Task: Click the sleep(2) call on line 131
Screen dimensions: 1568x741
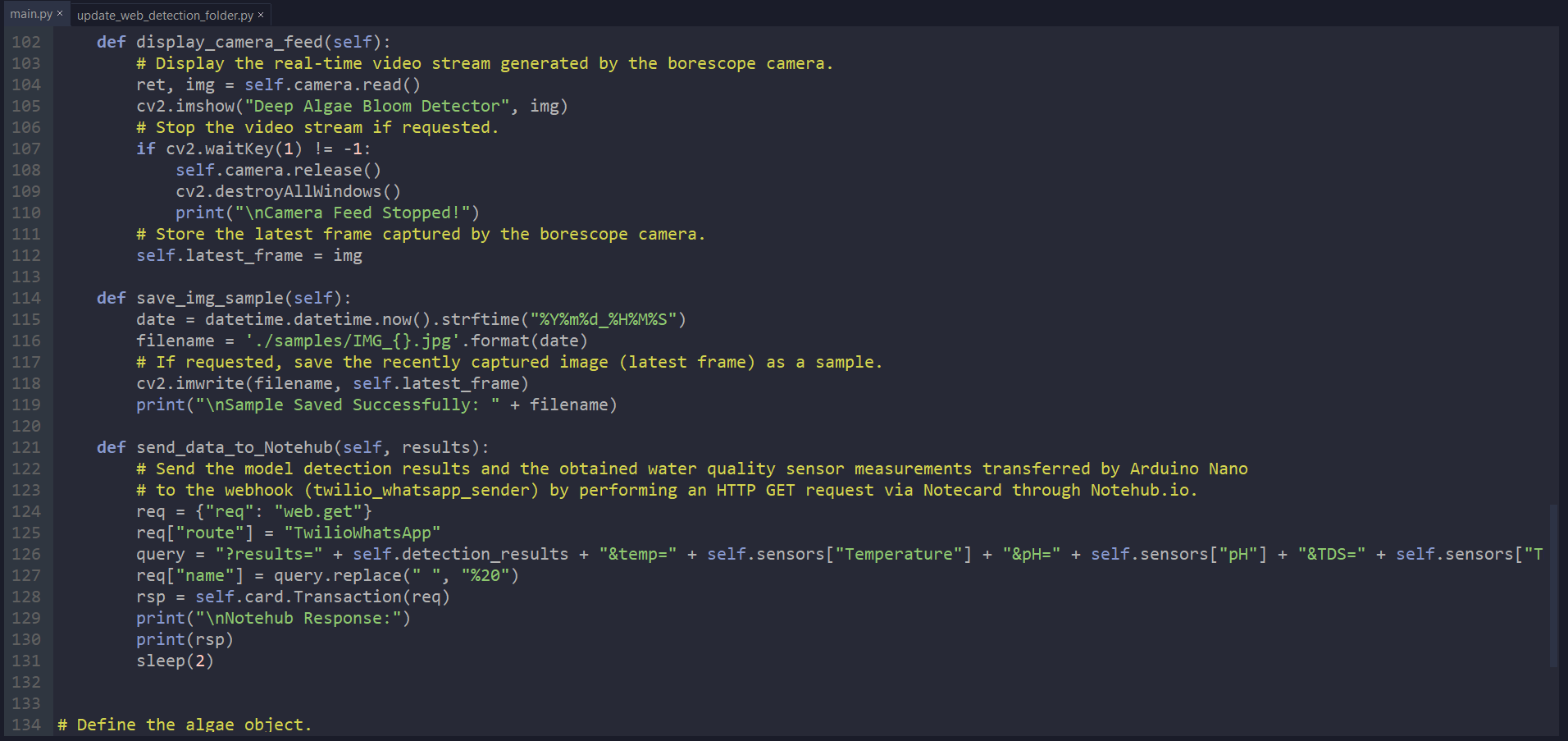Action: 174,661
